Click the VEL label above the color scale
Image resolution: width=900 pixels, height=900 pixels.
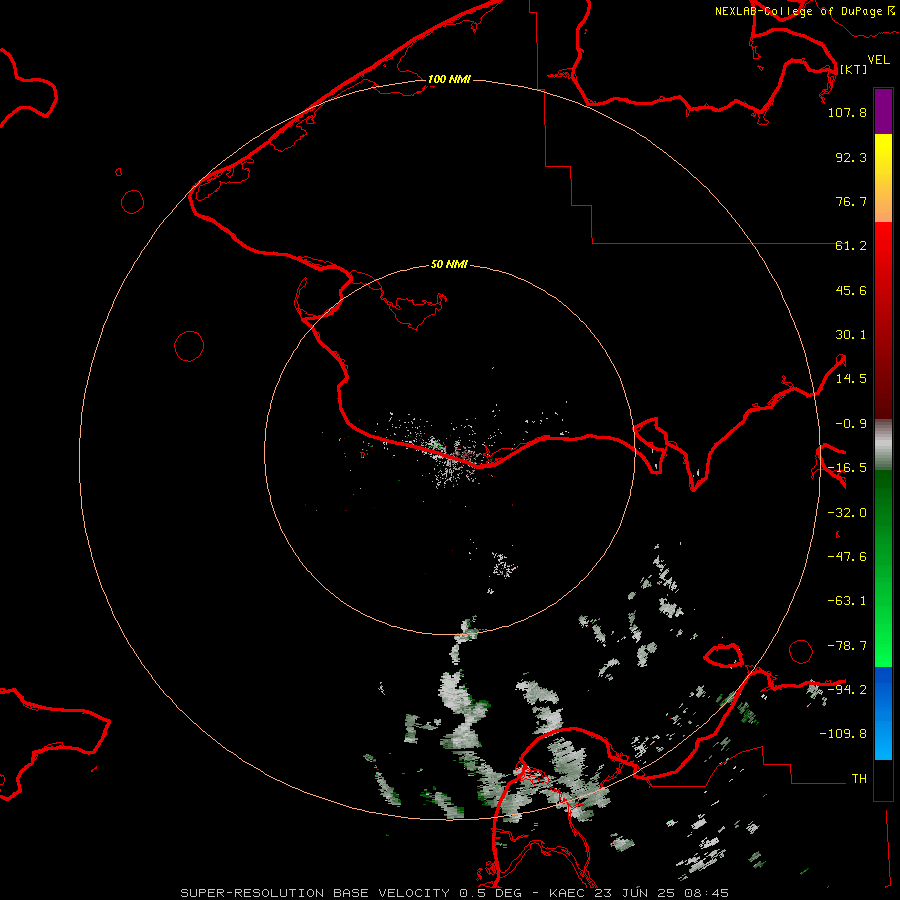[x=878, y=59]
